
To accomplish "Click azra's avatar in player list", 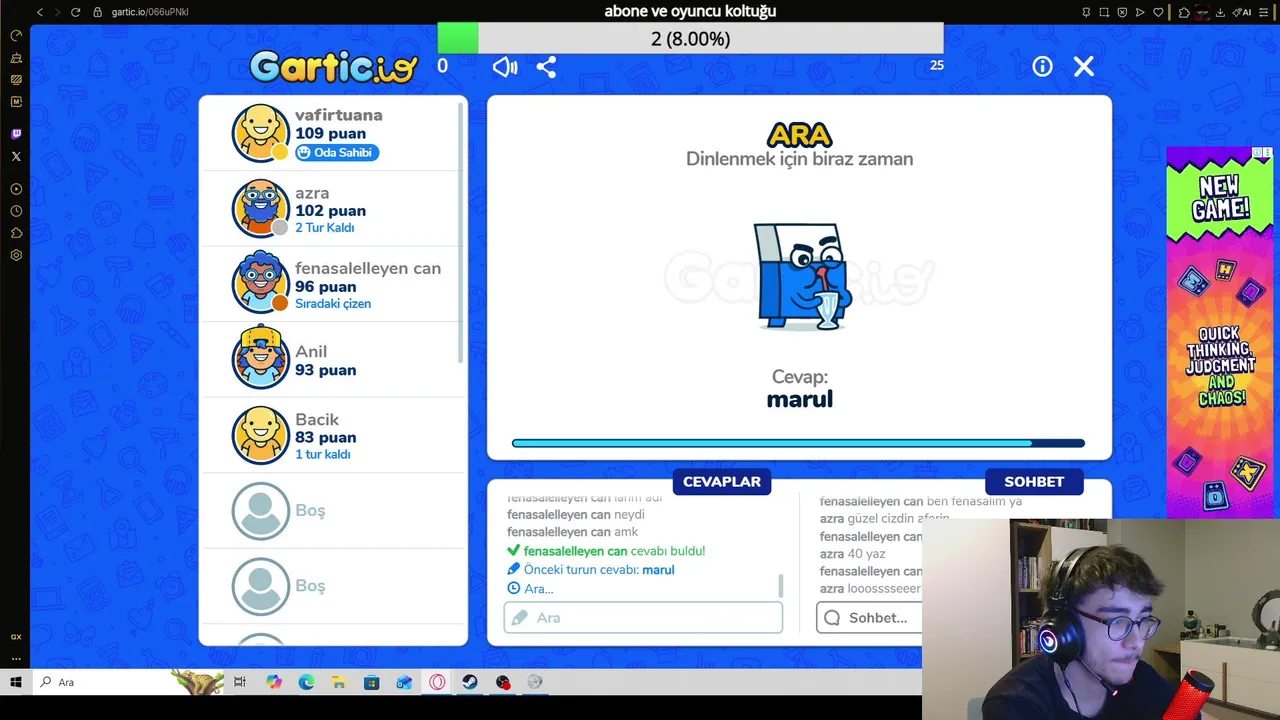I will point(261,208).
